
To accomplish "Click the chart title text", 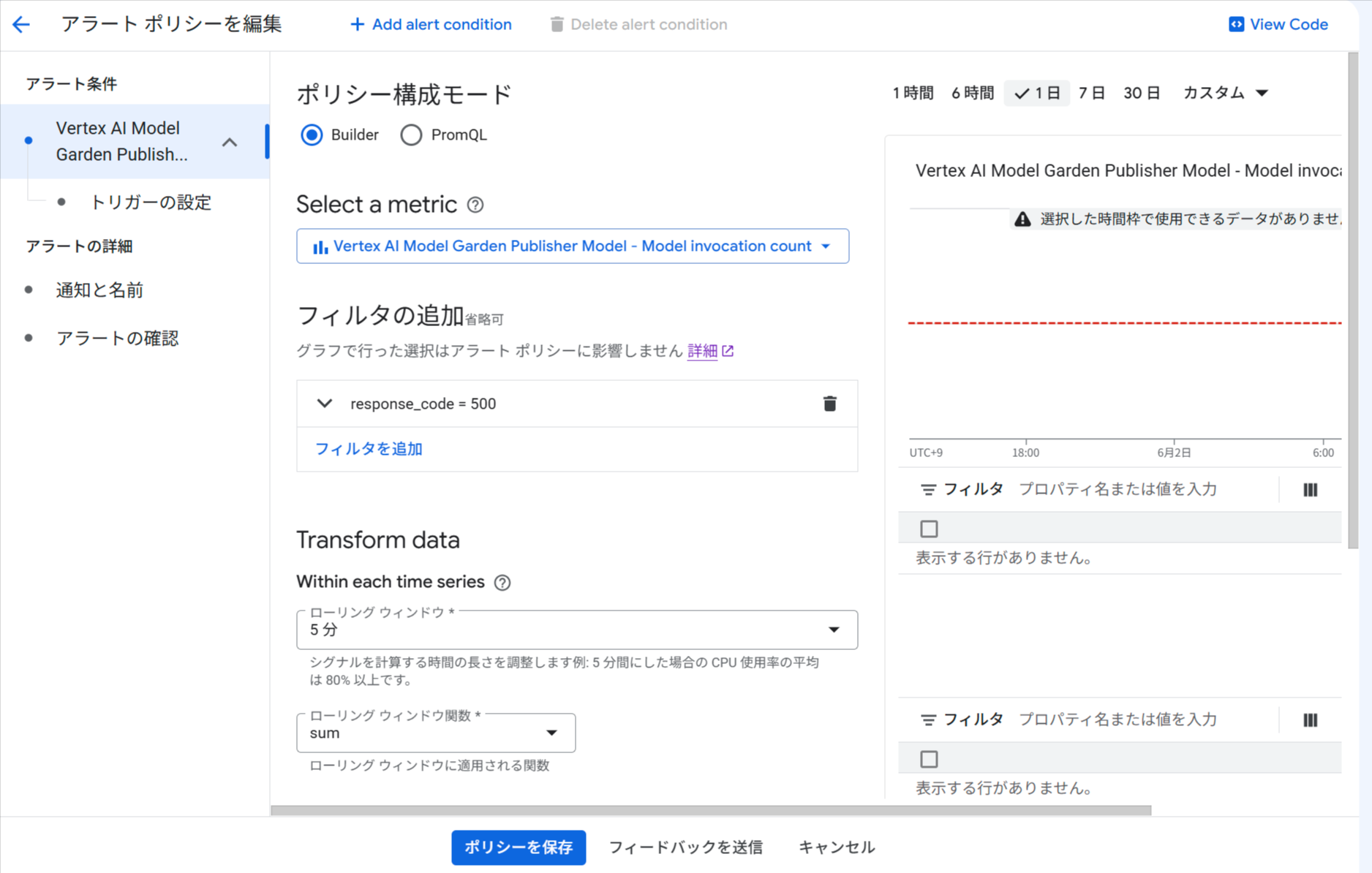I will pos(1128,170).
